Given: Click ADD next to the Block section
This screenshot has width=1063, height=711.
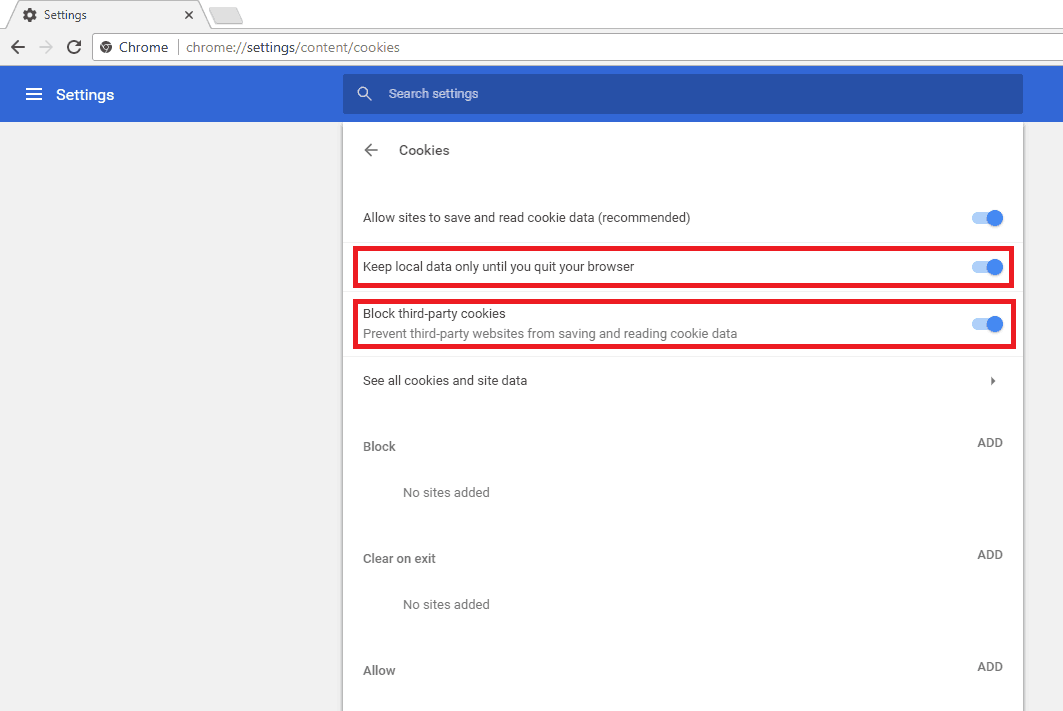Looking at the screenshot, I should click(989, 443).
